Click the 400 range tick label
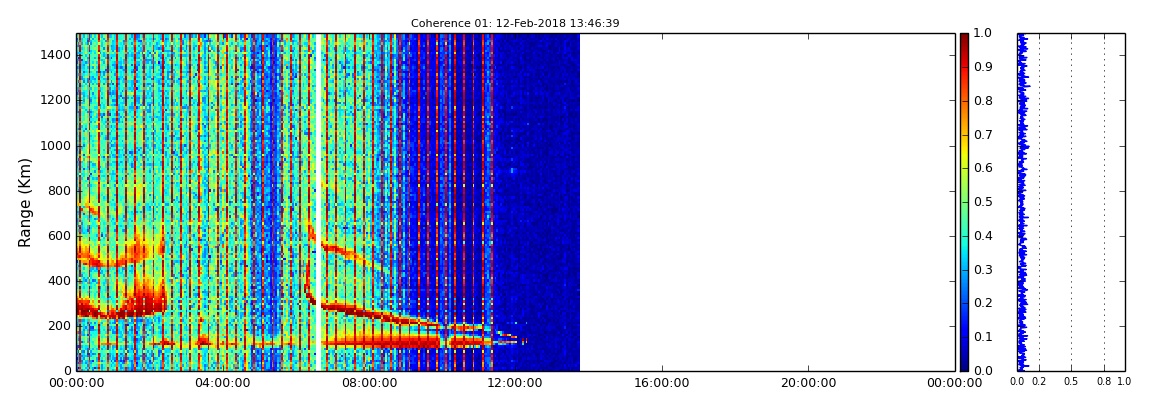The image size is (1150, 407). point(60,281)
